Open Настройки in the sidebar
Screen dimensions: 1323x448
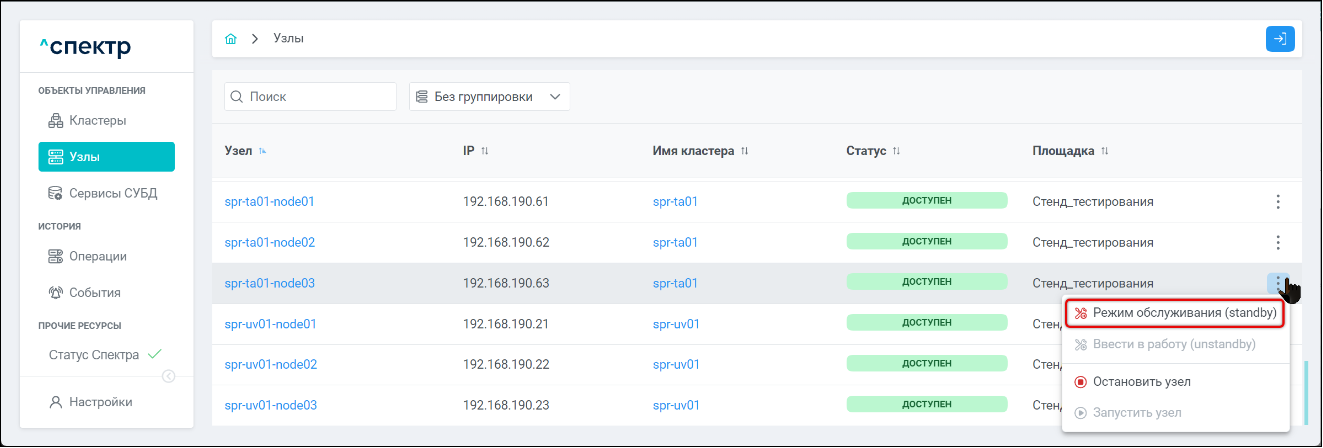pyautogui.click(x=100, y=402)
